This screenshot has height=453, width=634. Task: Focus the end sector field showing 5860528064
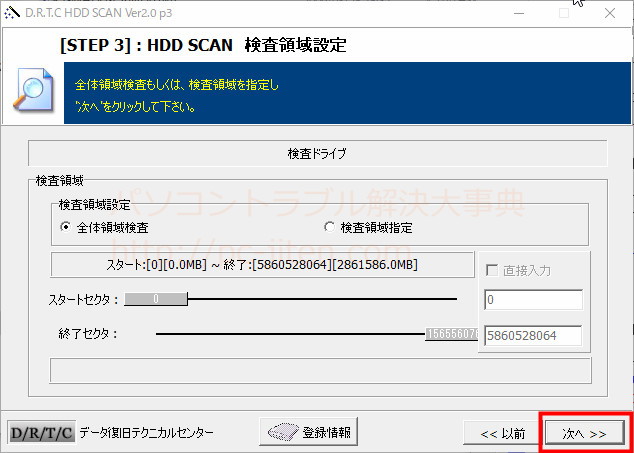[532, 336]
